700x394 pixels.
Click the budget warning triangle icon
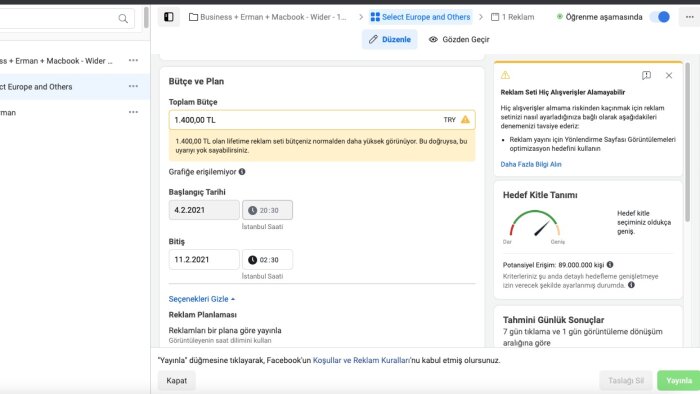pos(465,120)
